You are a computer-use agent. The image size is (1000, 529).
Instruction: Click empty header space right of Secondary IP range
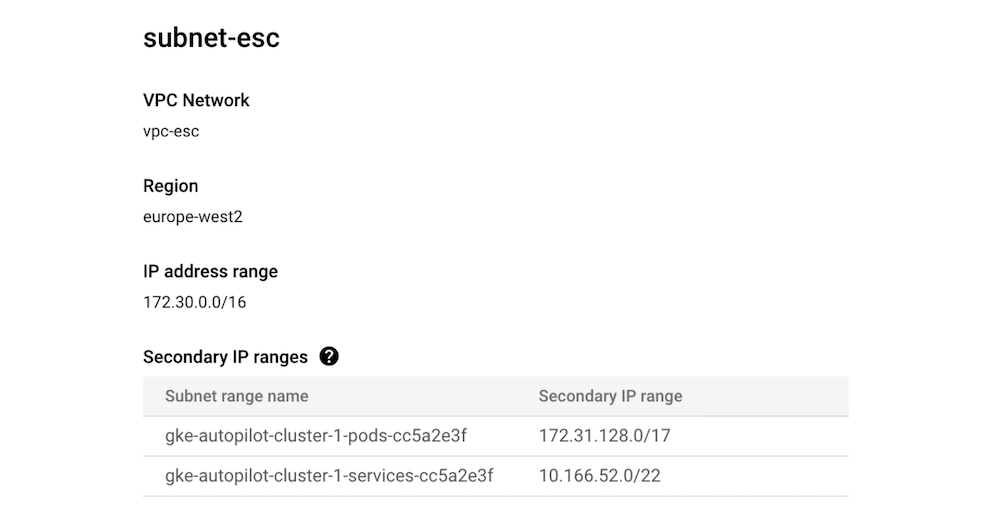coord(770,396)
